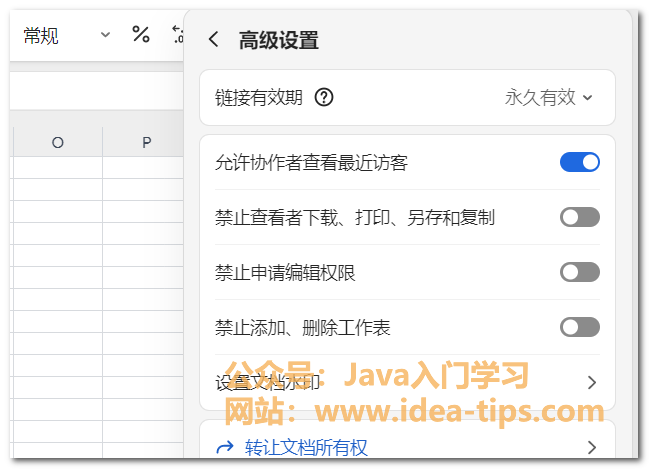This screenshot has height=469, width=649.
Task: Click chevron at right of 转让文档所有权
Action: (591, 447)
